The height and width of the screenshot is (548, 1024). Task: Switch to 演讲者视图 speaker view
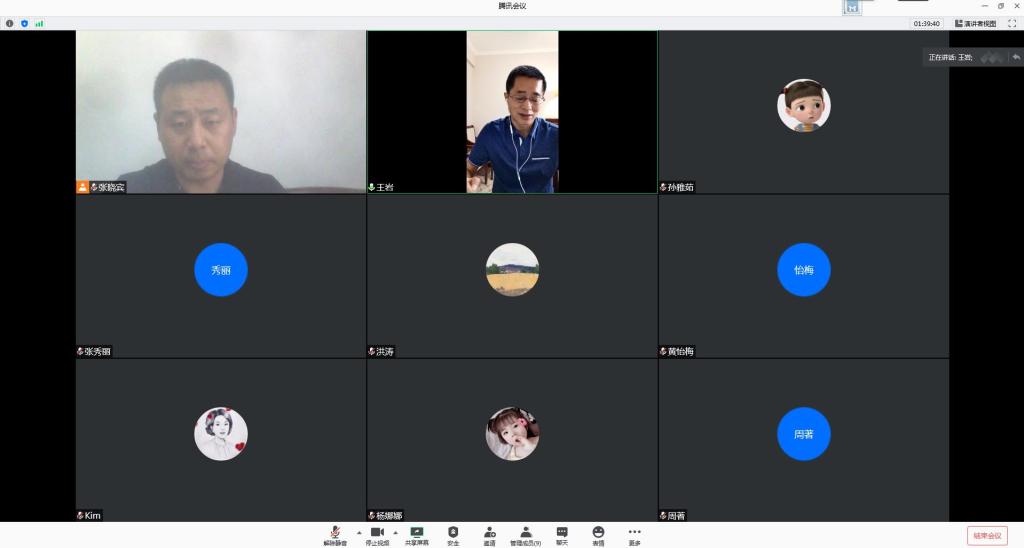coord(975,23)
